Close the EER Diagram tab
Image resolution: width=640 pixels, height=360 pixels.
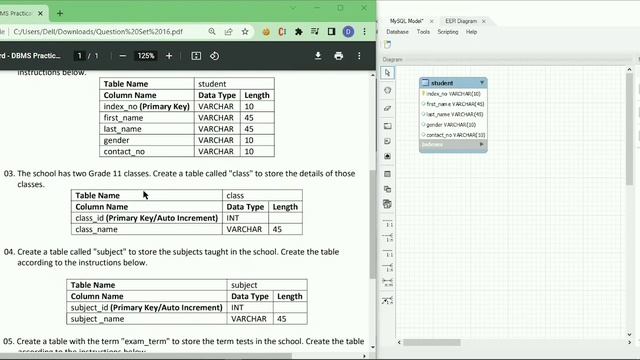[x=484, y=21]
